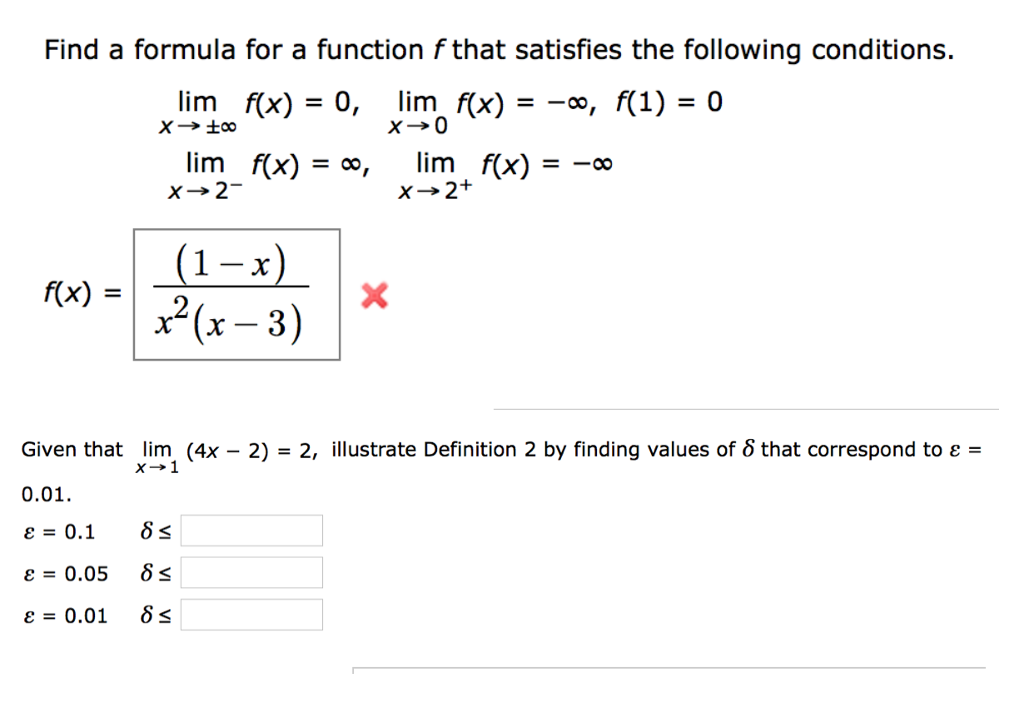Click the δ ≤ symbol in the ε = 0.1 row
Image resolution: width=1024 pixels, height=703 pixels.
pos(155,532)
